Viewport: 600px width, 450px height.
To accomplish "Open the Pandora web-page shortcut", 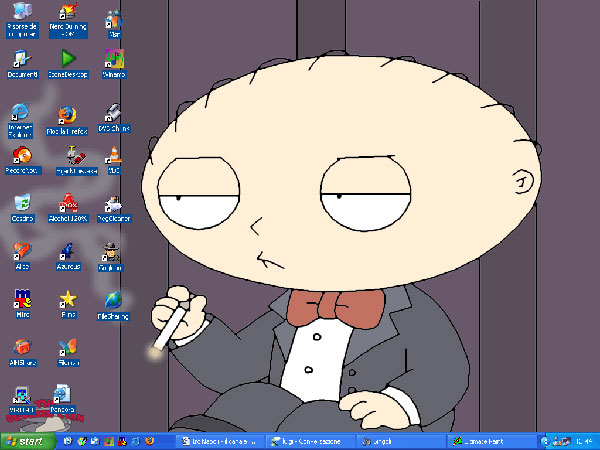I will point(62,399).
